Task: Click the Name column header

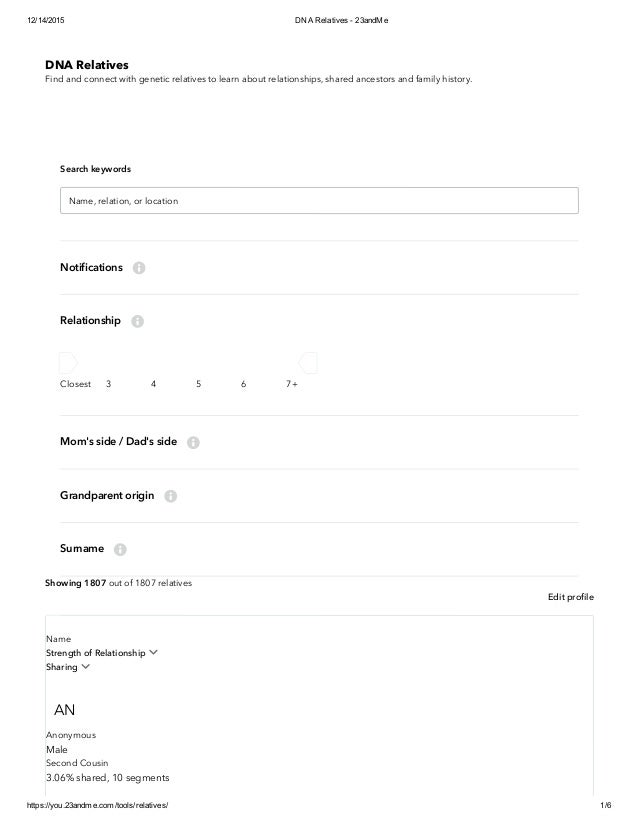Action: pyautogui.click(x=58, y=638)
